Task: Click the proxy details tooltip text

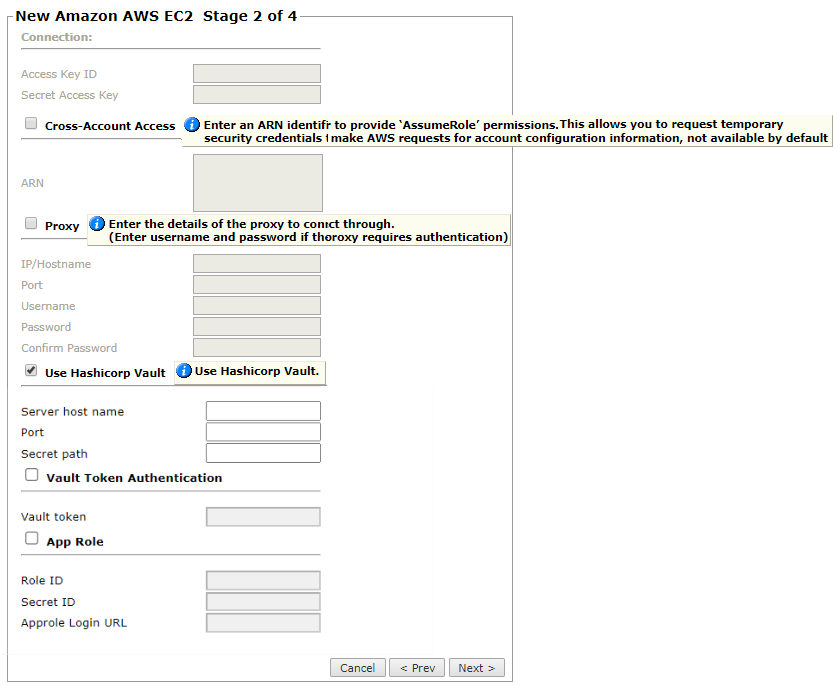Action: (309, 231)
